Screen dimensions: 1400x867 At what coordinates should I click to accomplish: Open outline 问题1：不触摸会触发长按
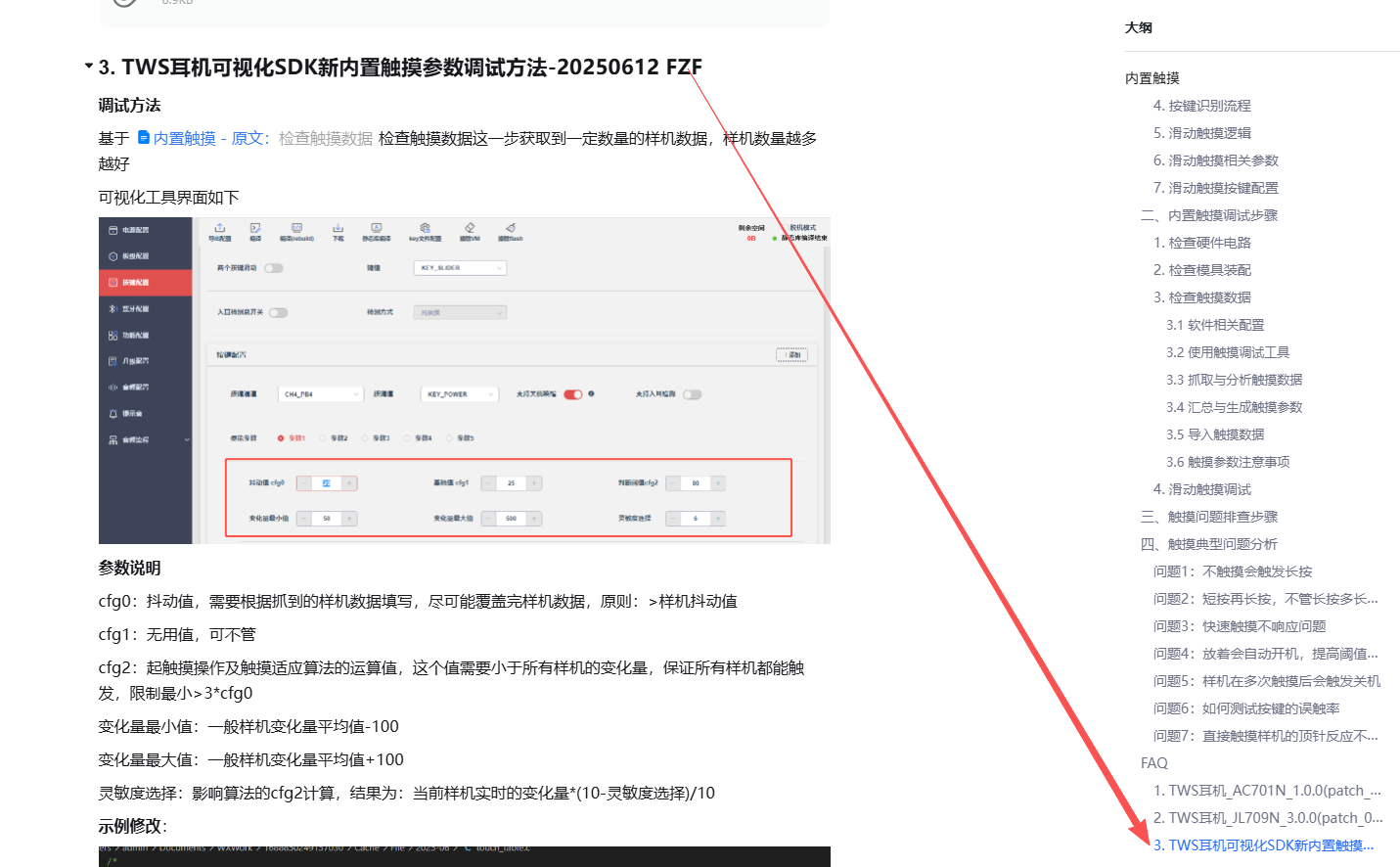click(1233, 571)
